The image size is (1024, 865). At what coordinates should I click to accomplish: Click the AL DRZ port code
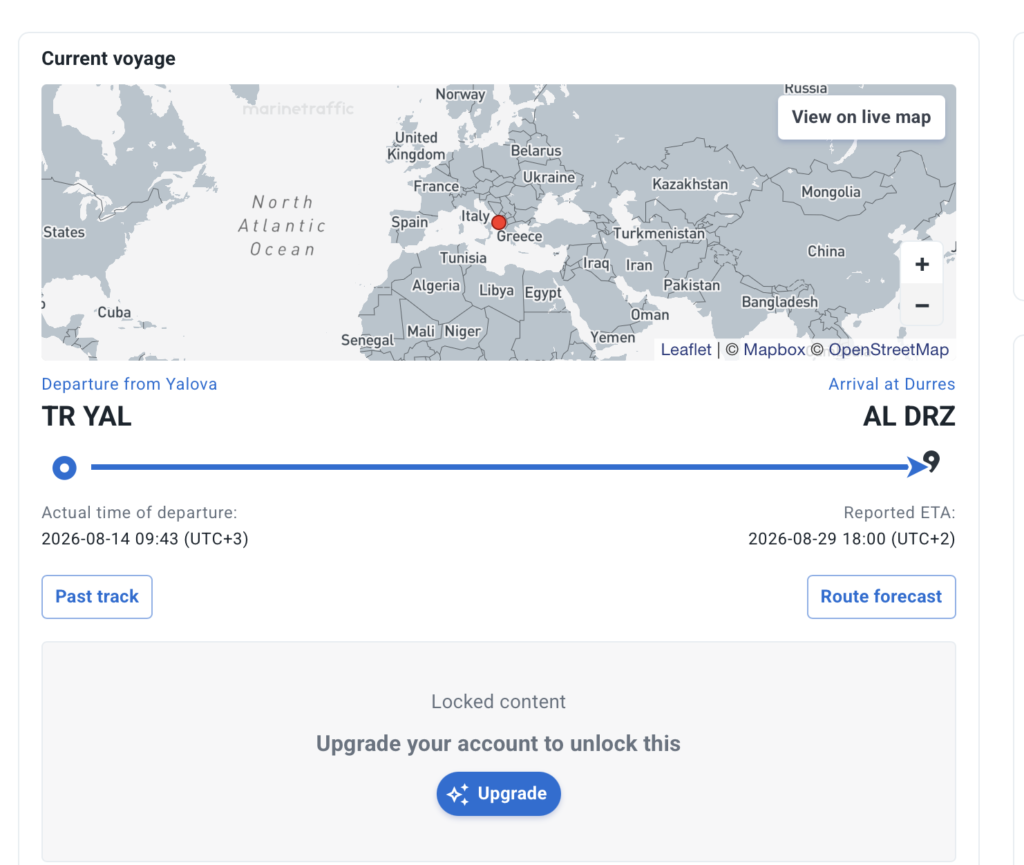point(909,417)
